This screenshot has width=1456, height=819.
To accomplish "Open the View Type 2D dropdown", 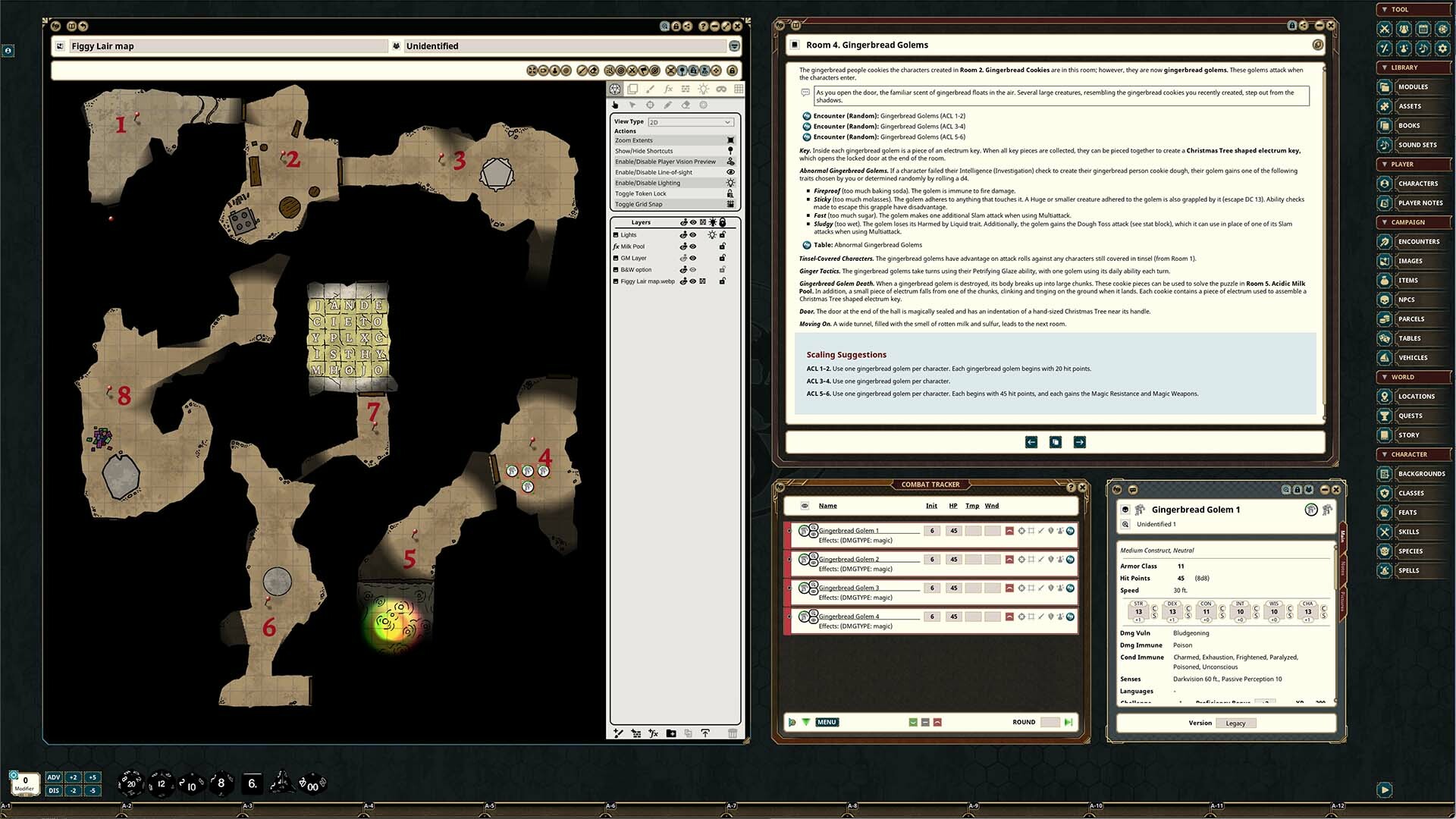I will coord(691,121).
